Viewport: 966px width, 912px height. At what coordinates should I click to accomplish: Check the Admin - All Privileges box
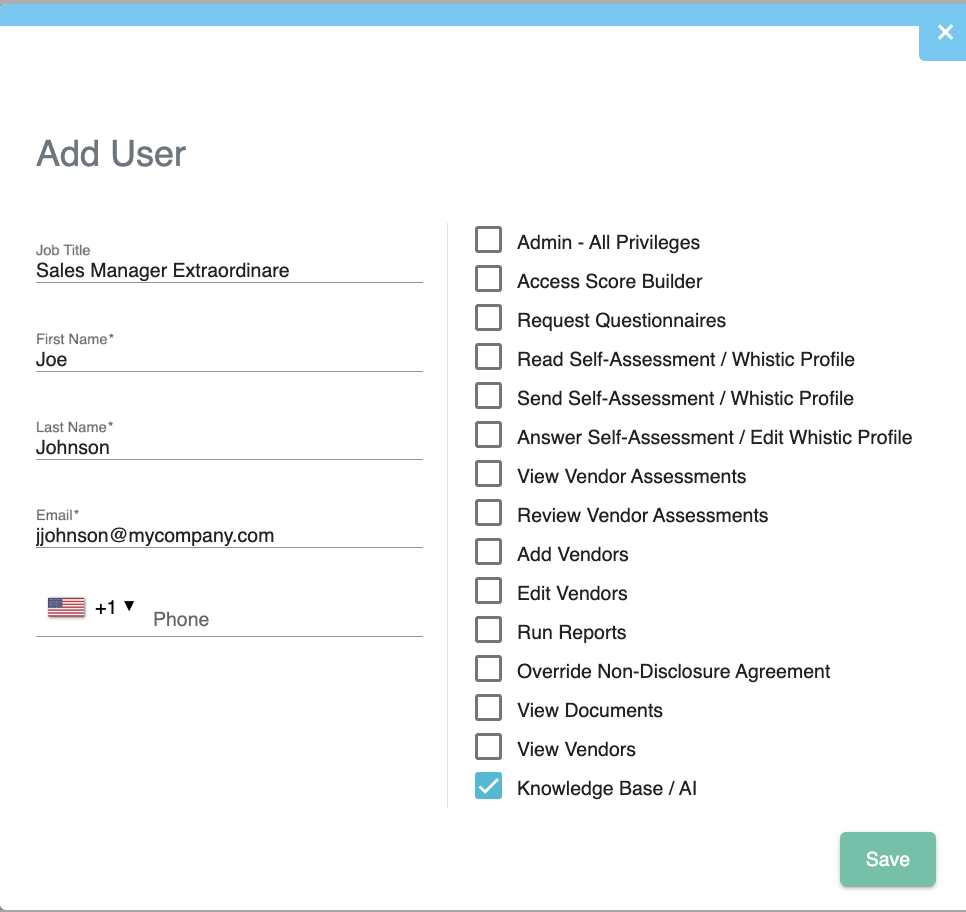(488, 240)
